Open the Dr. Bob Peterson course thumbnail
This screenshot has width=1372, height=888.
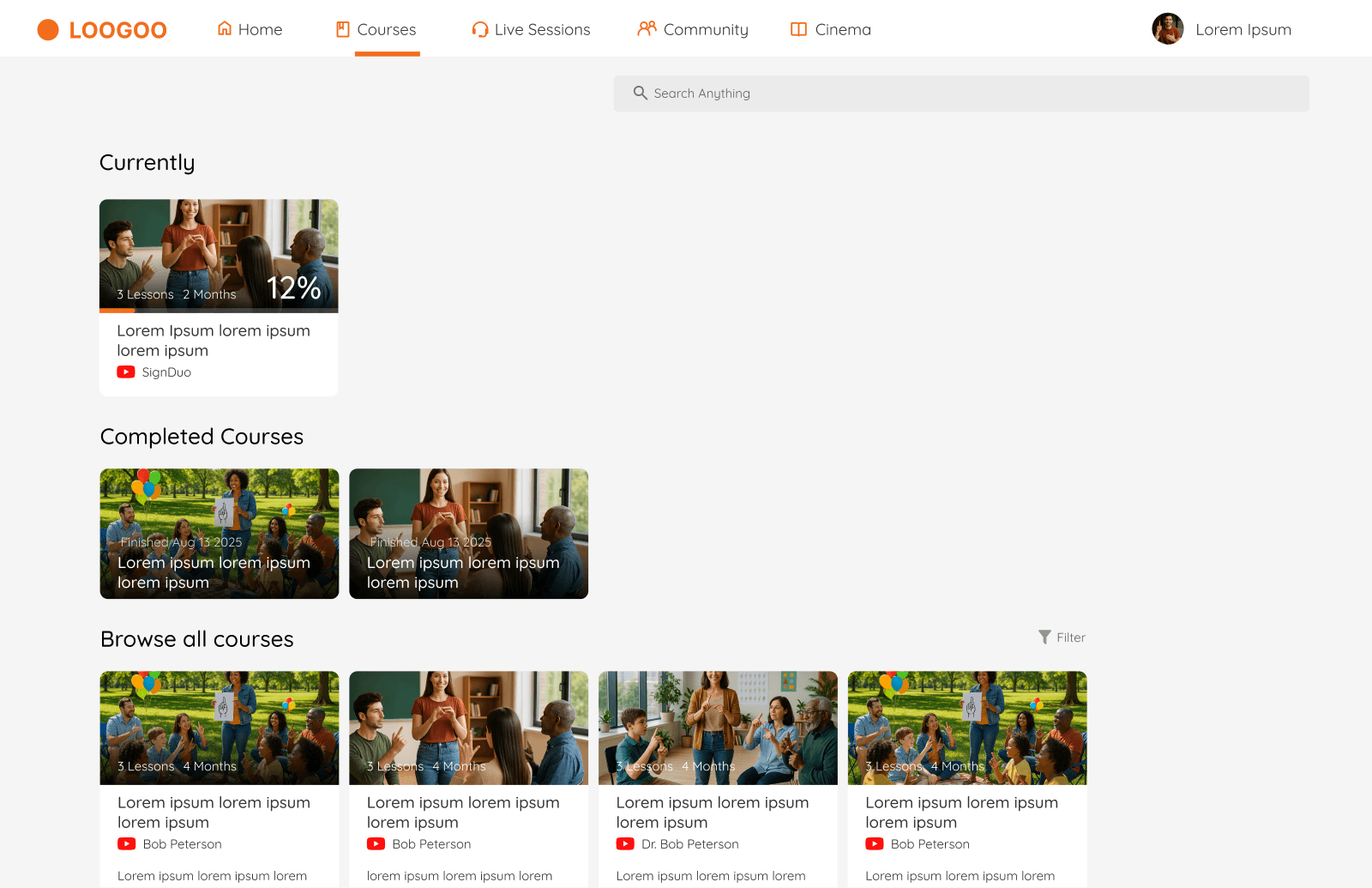point(718,728)
